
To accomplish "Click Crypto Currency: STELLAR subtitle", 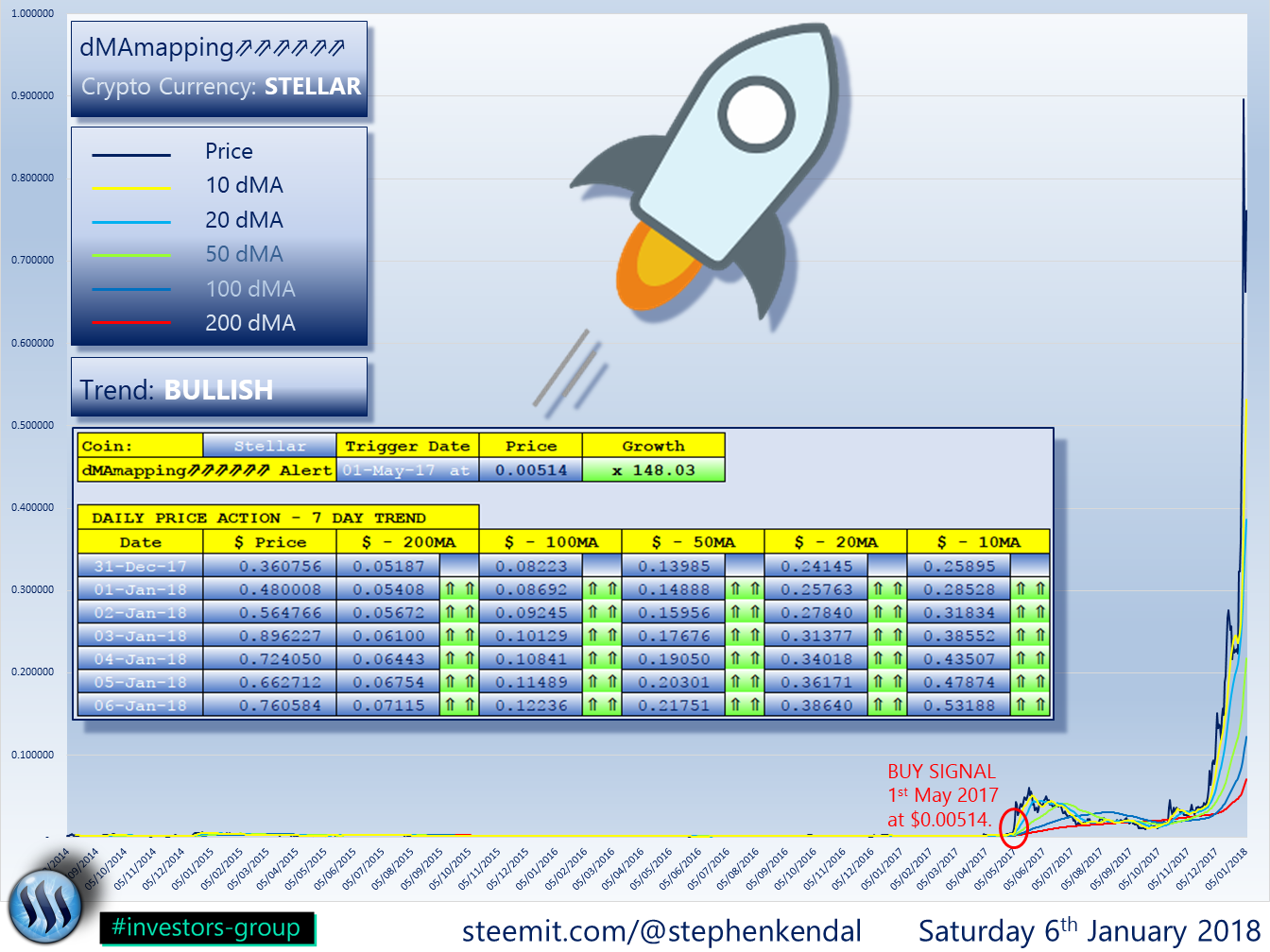I will pyautogui.click(x=221, y=87).
